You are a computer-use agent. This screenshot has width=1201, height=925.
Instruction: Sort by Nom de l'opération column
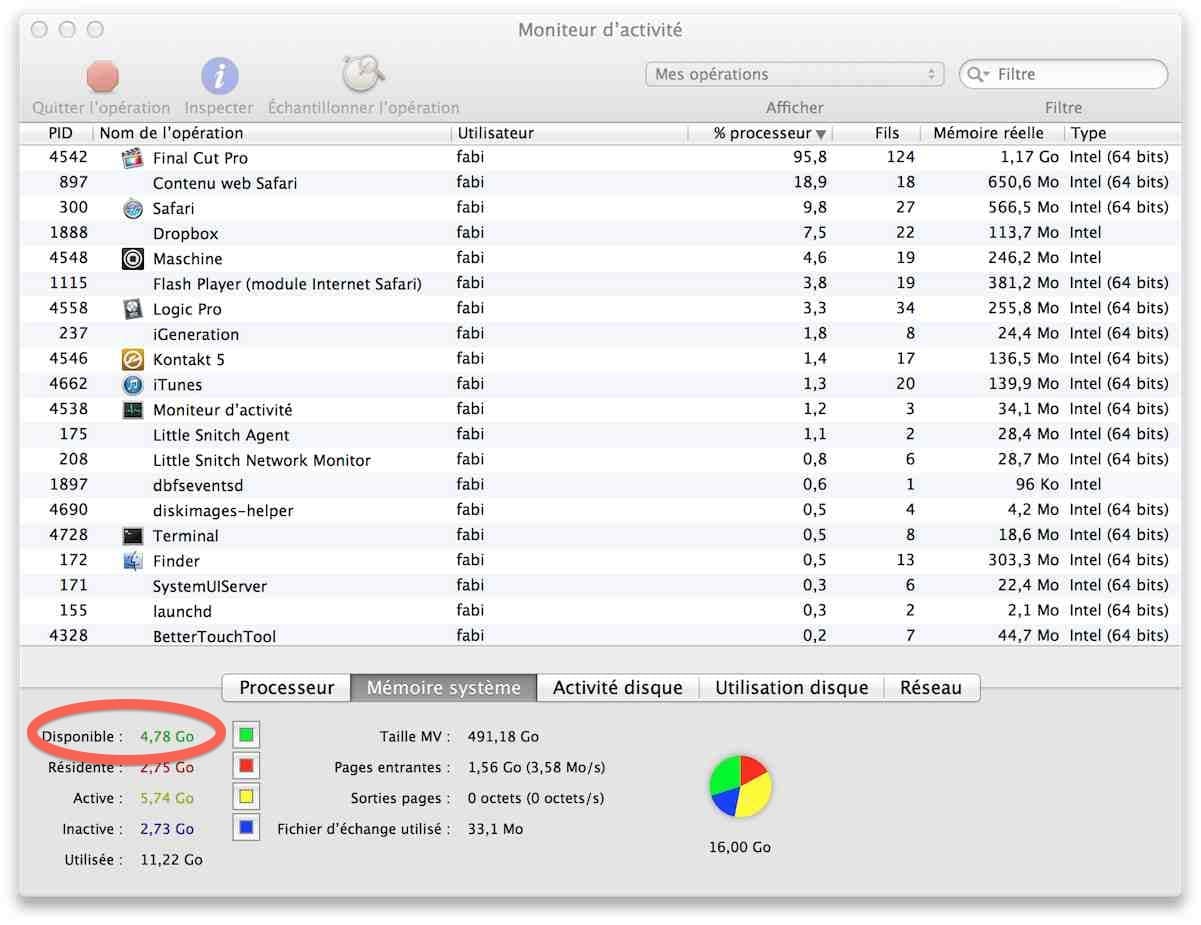coord(272,133)
